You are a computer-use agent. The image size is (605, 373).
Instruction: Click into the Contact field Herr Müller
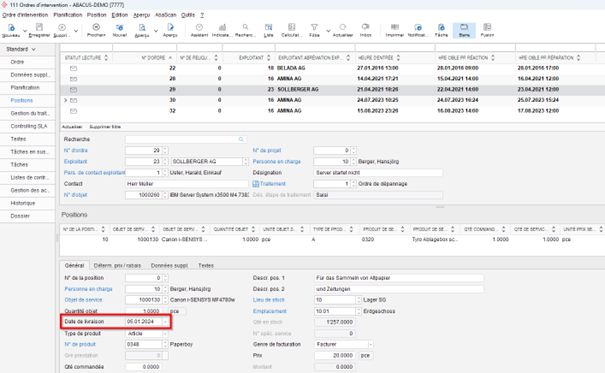coord(187,184)
